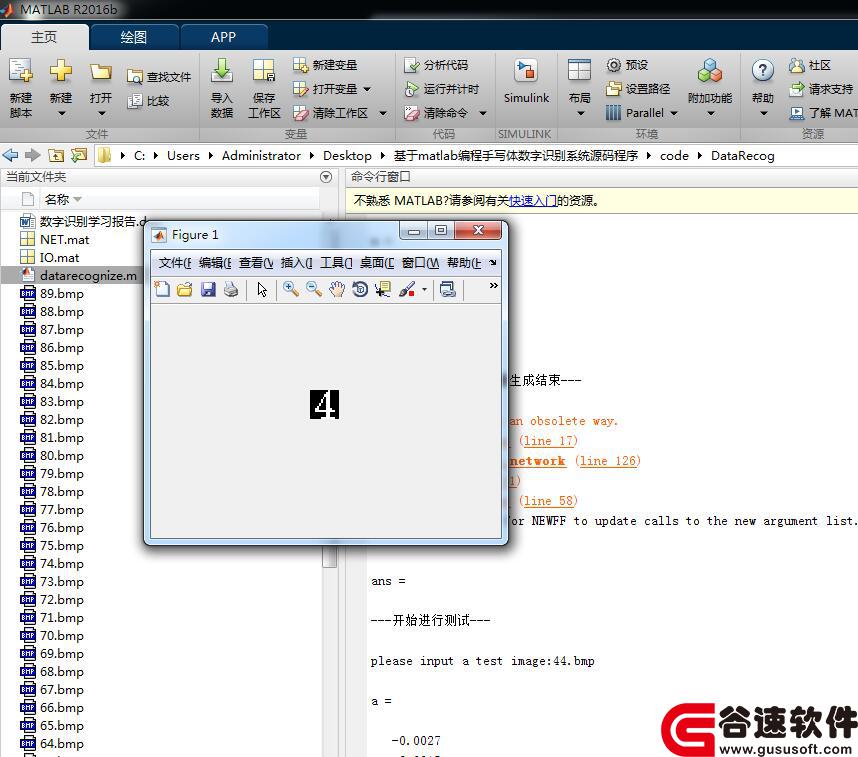Select the Rotate 3D tool in Figure 1

360,289
